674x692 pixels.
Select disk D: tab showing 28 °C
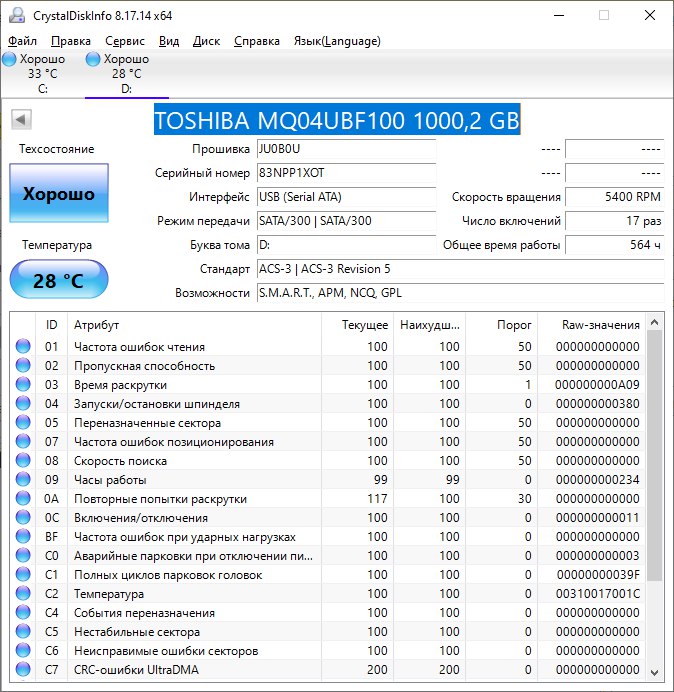tap(127, 74)
